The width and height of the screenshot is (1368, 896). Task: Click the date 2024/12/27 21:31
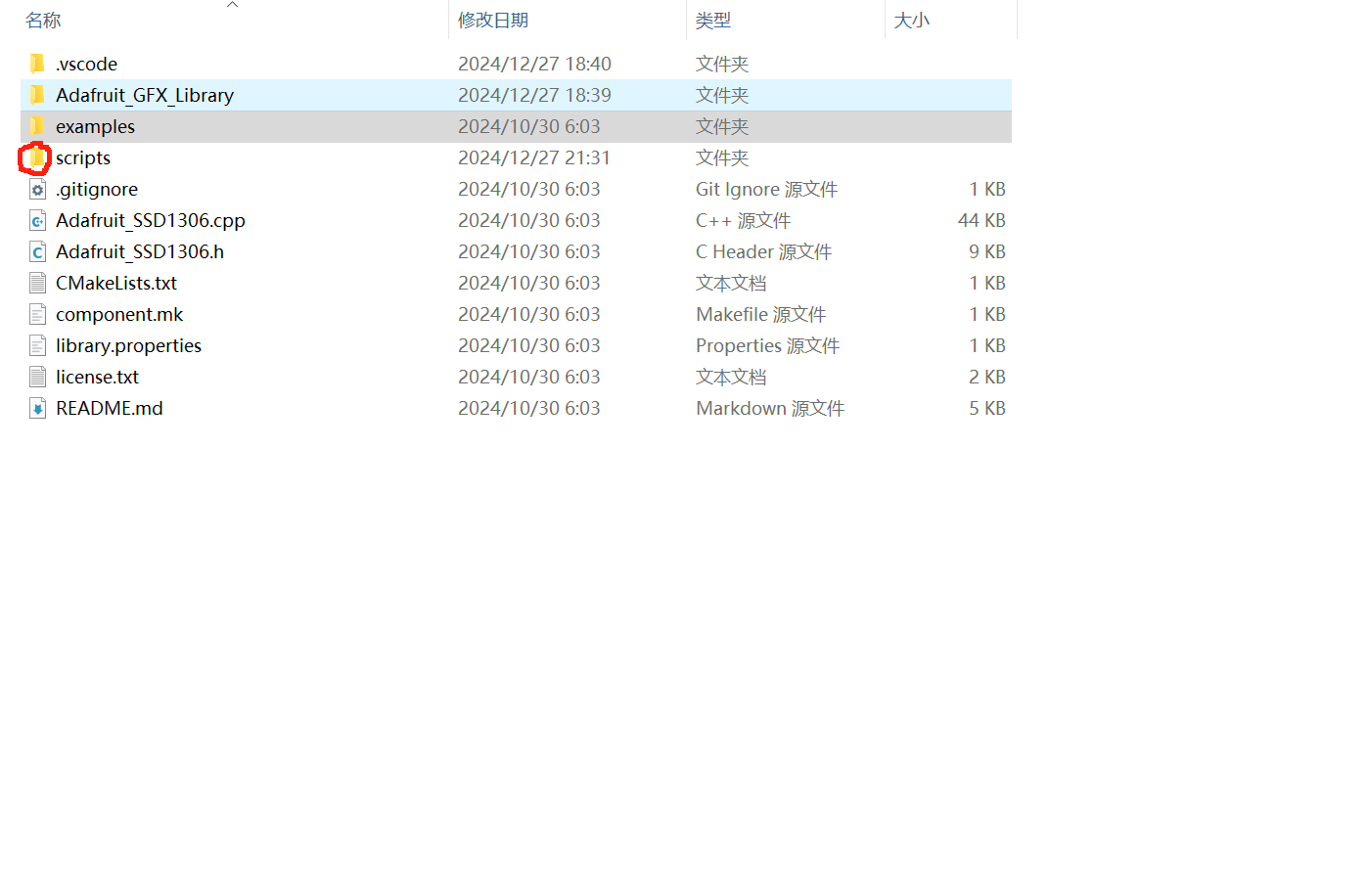pos(534,157)
